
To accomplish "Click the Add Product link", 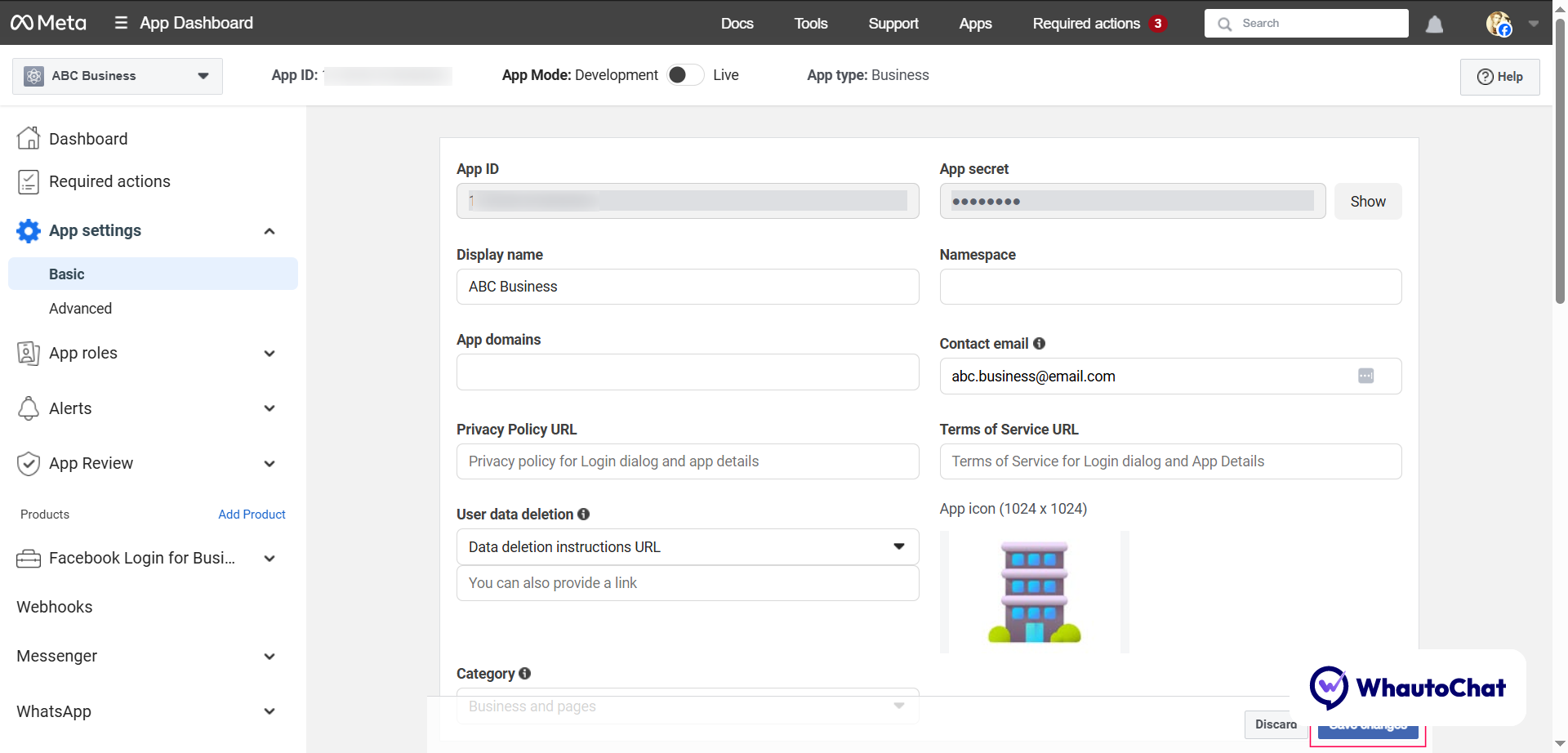I will (252, 515).
